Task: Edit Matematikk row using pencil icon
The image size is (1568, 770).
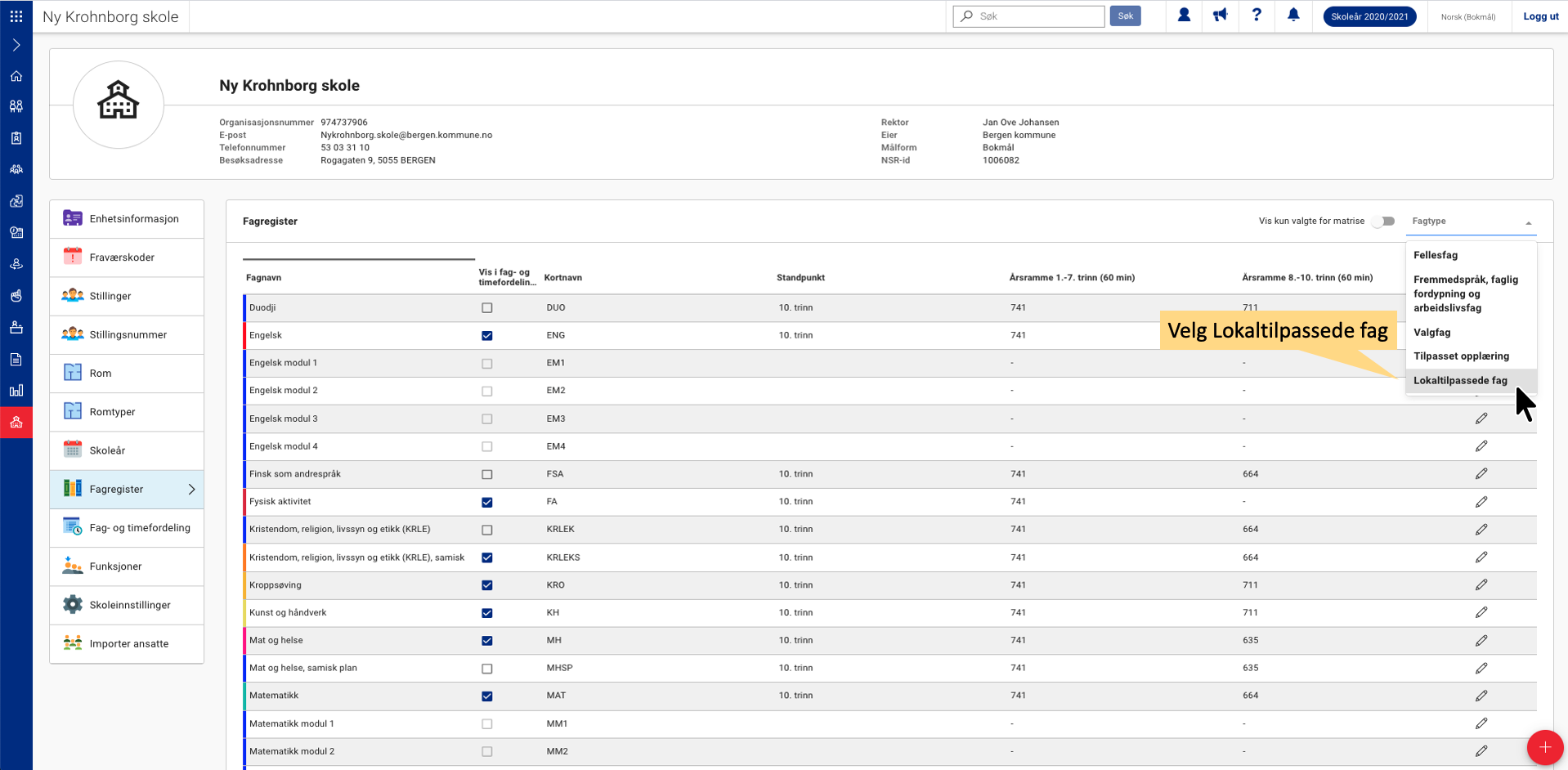Action: coord(1481,696)
